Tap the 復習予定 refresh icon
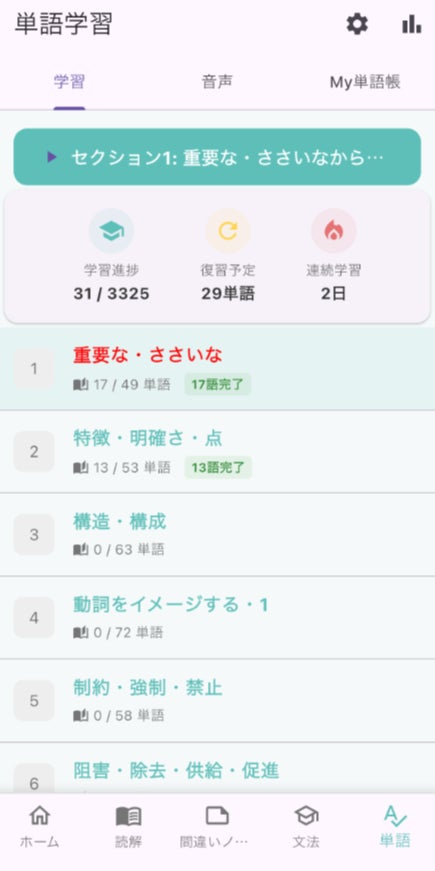The width and height of the screenshot is (435, 871). click(228, 231)
